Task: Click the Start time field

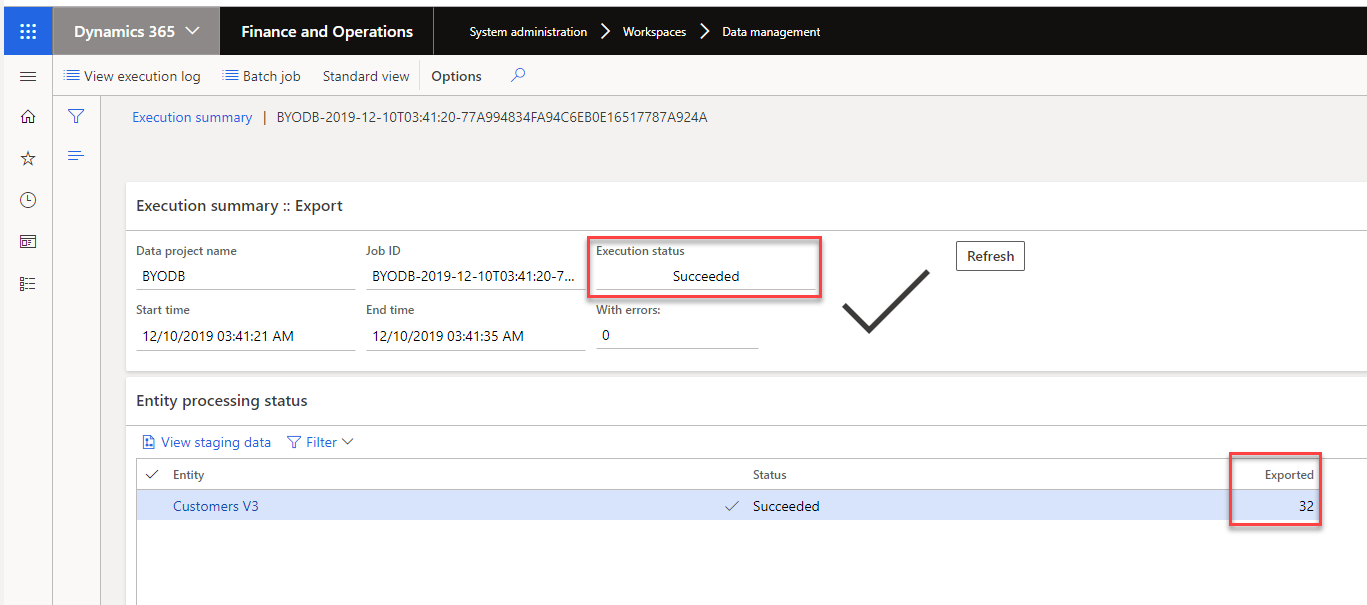Action: point(245,336)
